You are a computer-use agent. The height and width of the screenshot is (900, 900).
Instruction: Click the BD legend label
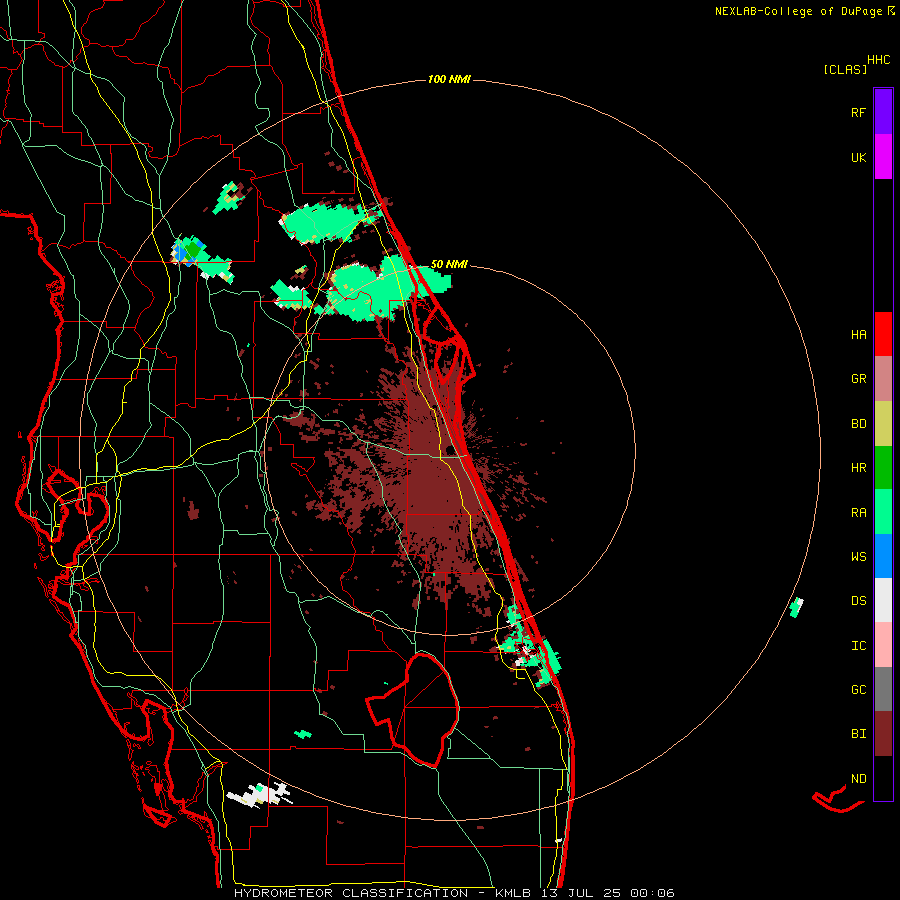[x=858, y=424]
